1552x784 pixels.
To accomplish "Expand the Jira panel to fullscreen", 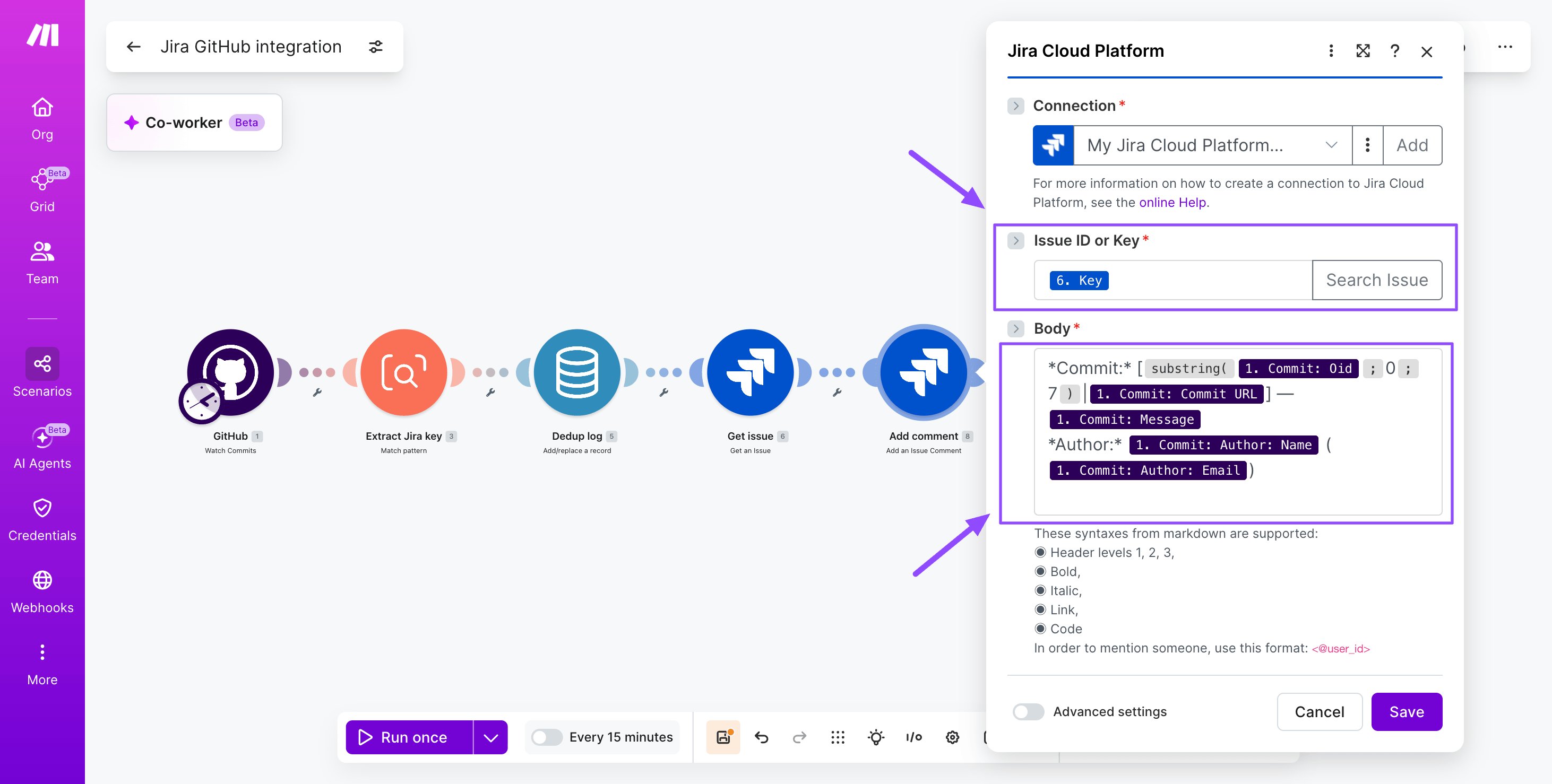I will click(x=1363, y=51).
